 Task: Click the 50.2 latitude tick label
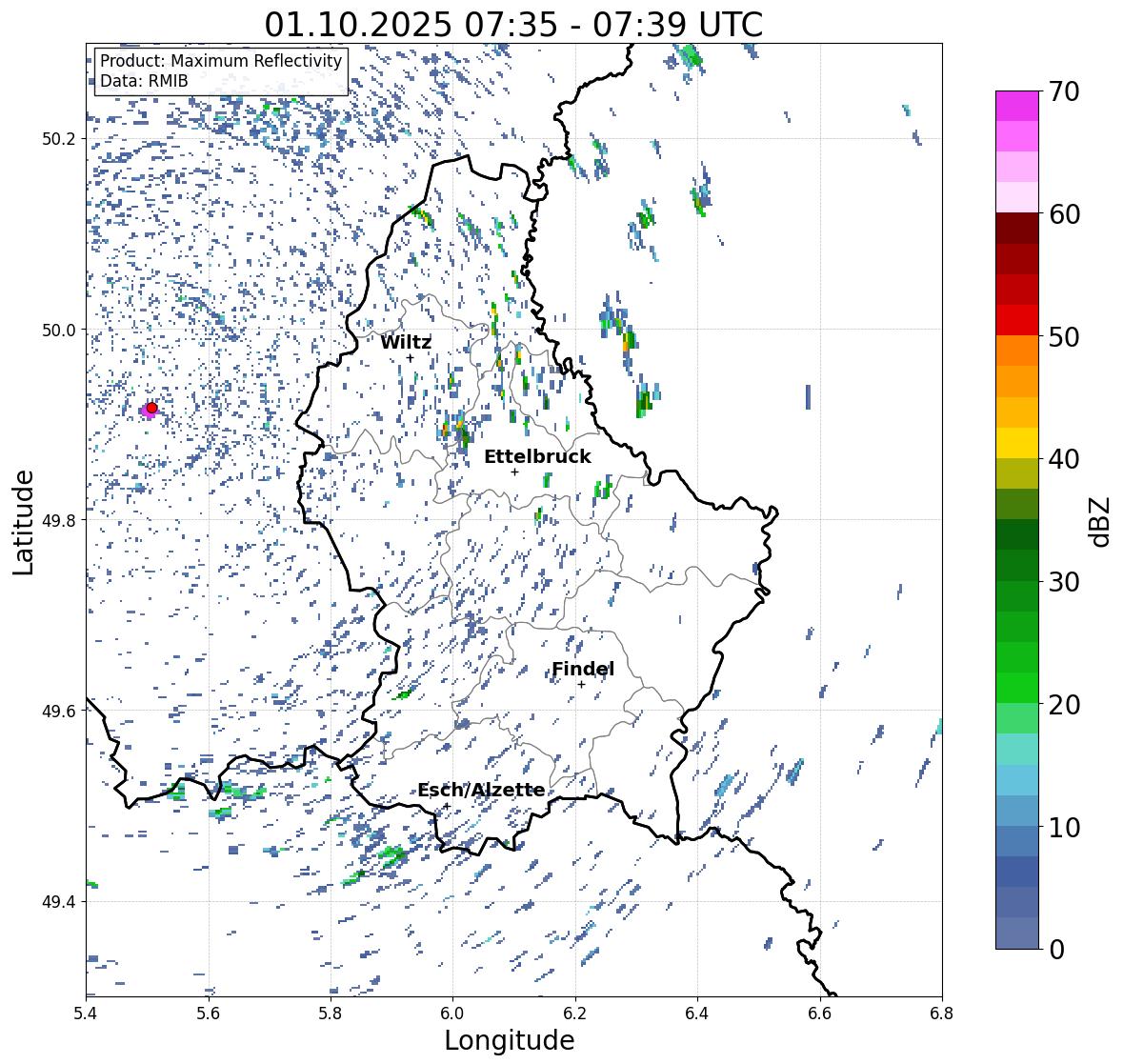(59, 139)
